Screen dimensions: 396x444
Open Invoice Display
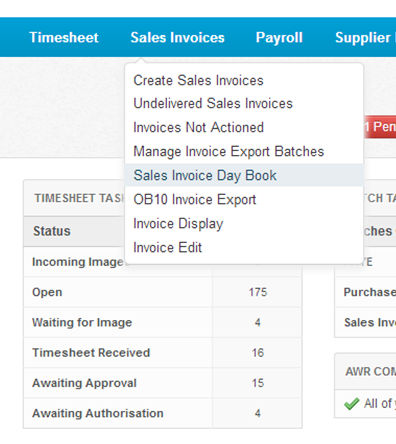(178, 223)
